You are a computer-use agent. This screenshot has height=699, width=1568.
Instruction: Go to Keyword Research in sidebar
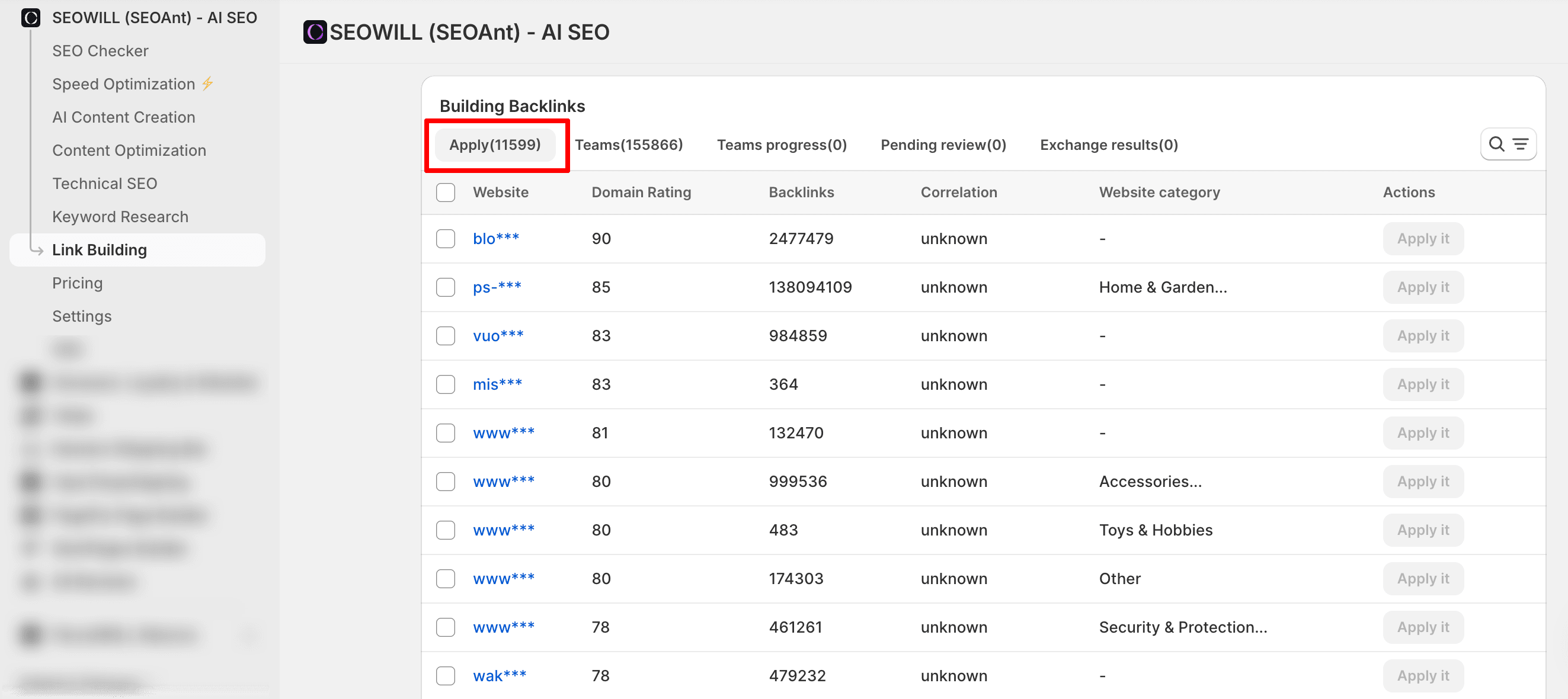tap(120, 217)
